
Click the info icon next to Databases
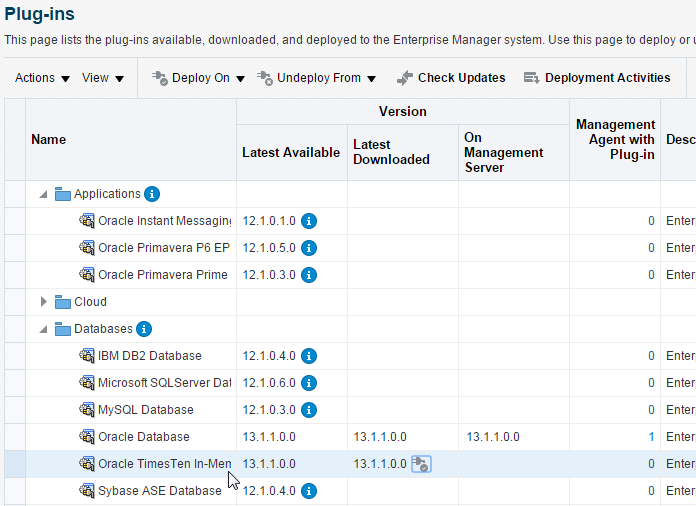click(x=144, y=329)
